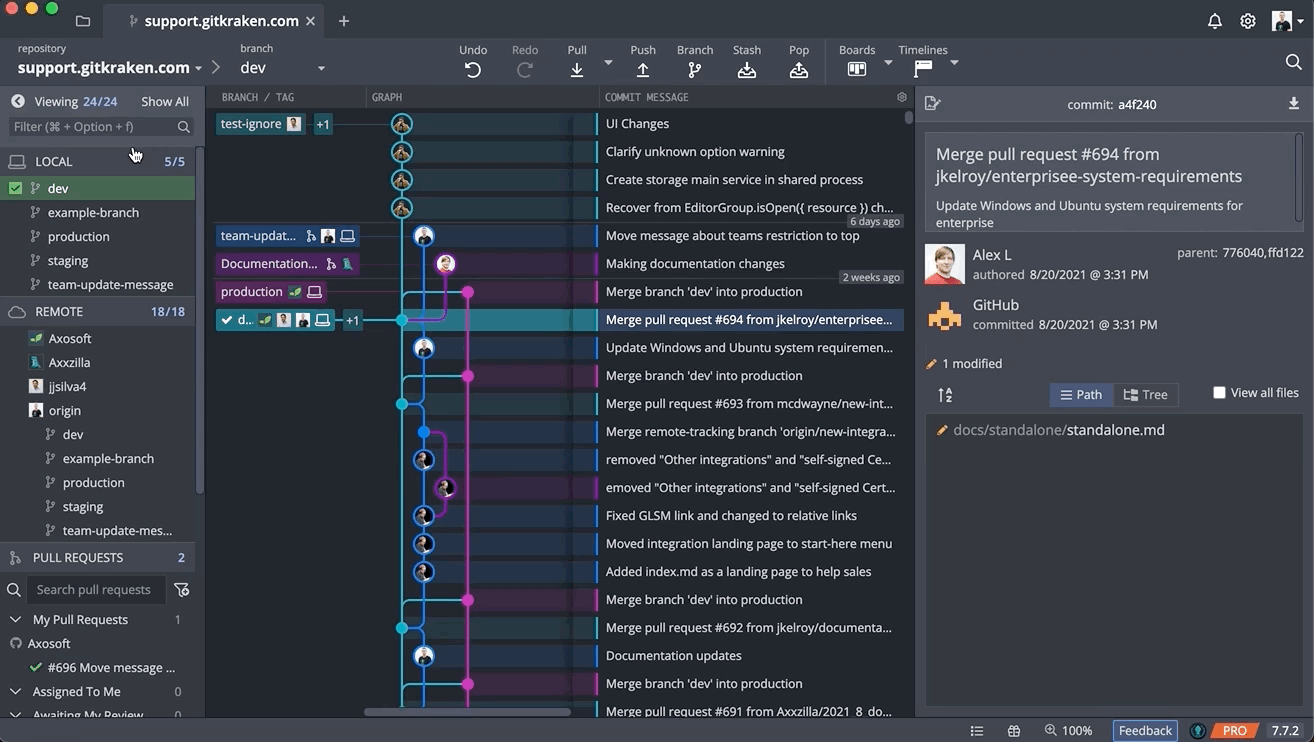This screenshot has width=1314, height=742.
Task: Add a new tab with plus
Action: 344,21
